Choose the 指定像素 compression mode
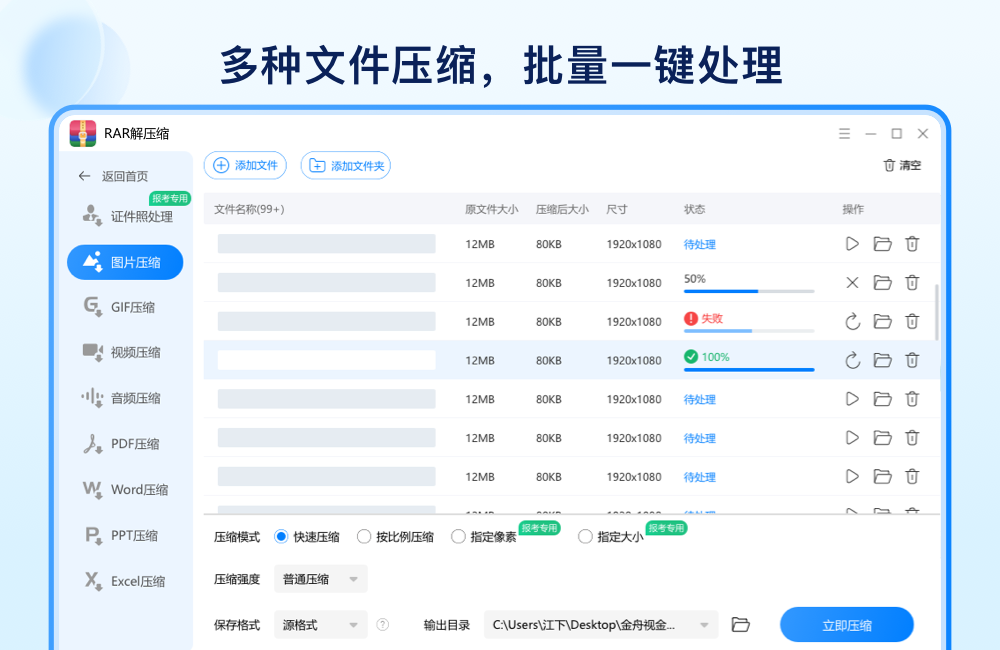 458,536
